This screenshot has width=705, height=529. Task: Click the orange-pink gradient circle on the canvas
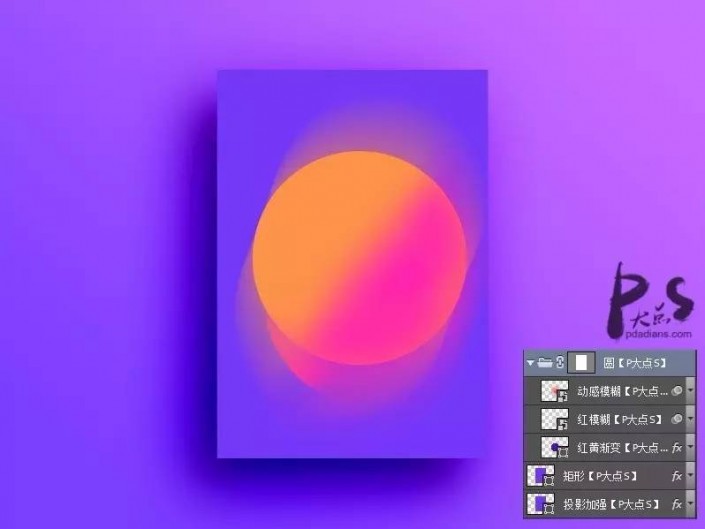point(359,258)
